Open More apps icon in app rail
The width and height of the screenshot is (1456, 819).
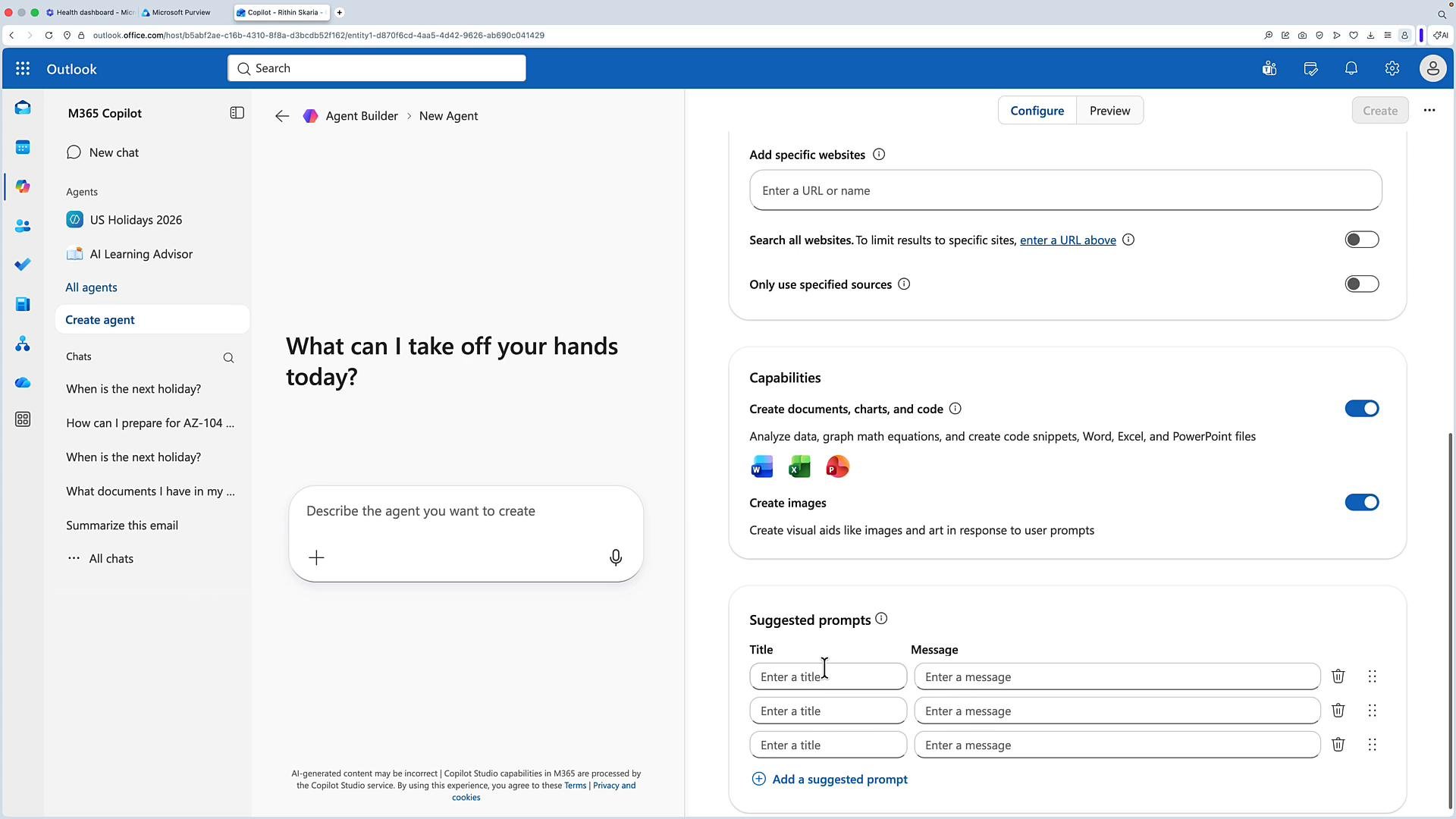23,419
